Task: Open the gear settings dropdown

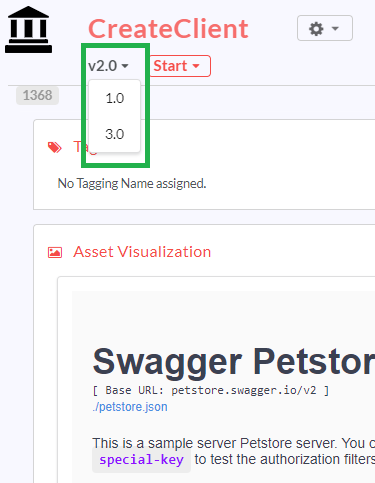Action: point(325,28)
